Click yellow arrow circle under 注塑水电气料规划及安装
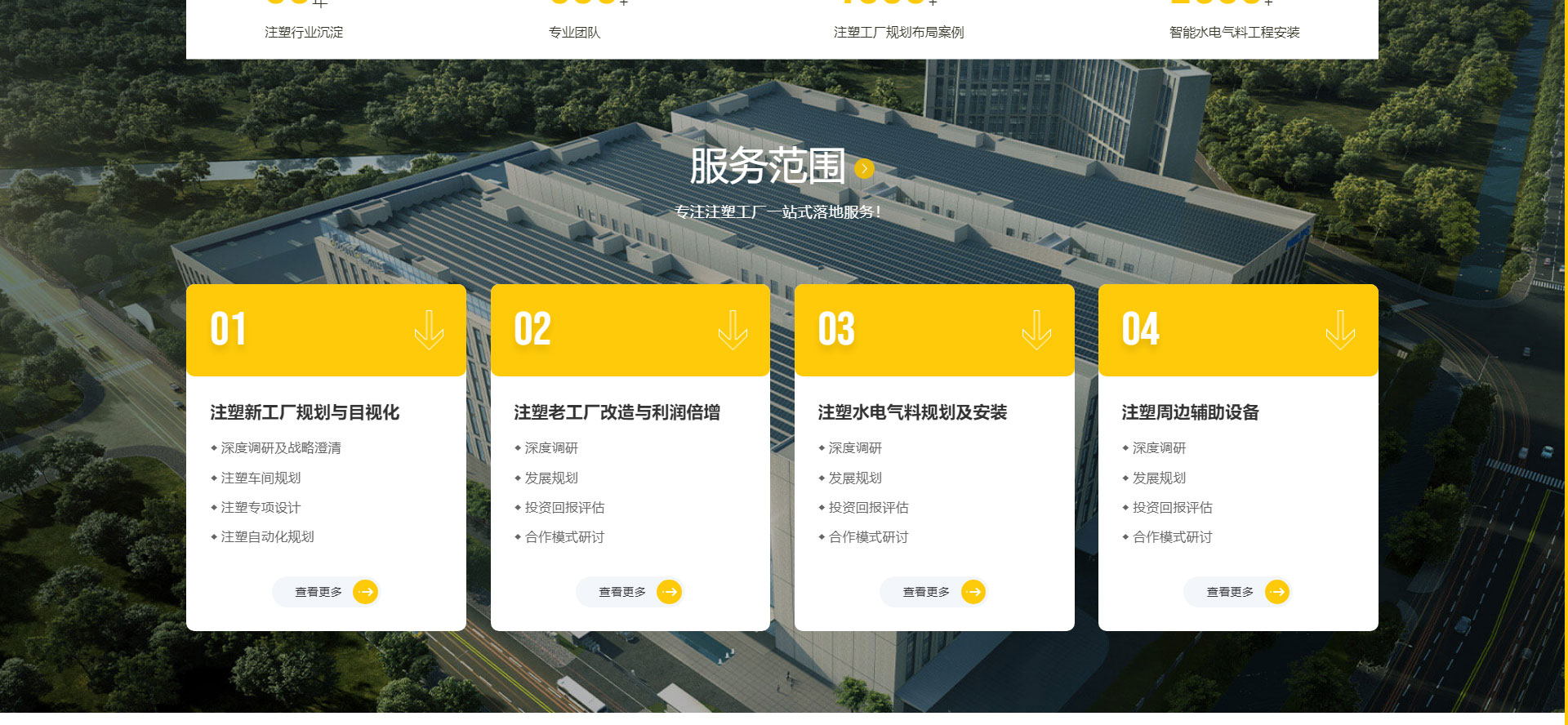Viewport: 1568px width, 725px height. (973, 592)
